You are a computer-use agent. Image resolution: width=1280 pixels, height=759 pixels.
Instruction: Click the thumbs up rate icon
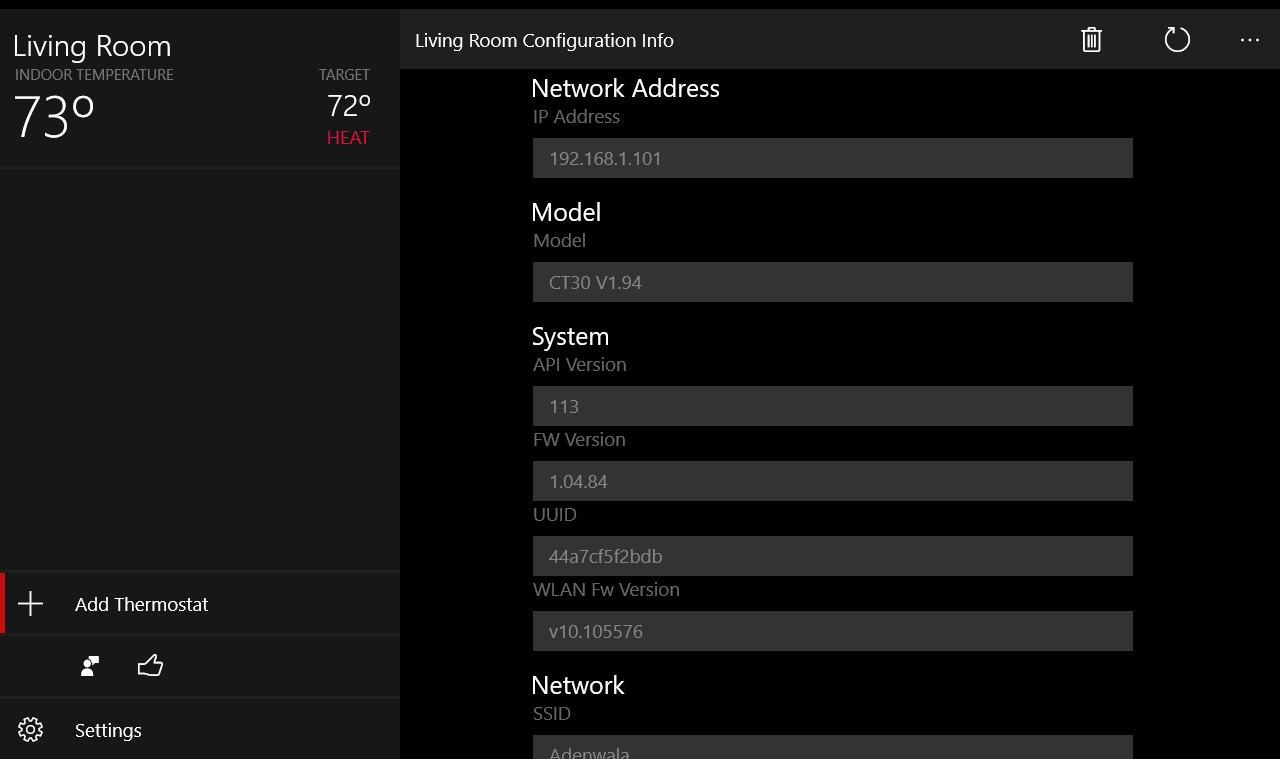click(x=150, y=666)
